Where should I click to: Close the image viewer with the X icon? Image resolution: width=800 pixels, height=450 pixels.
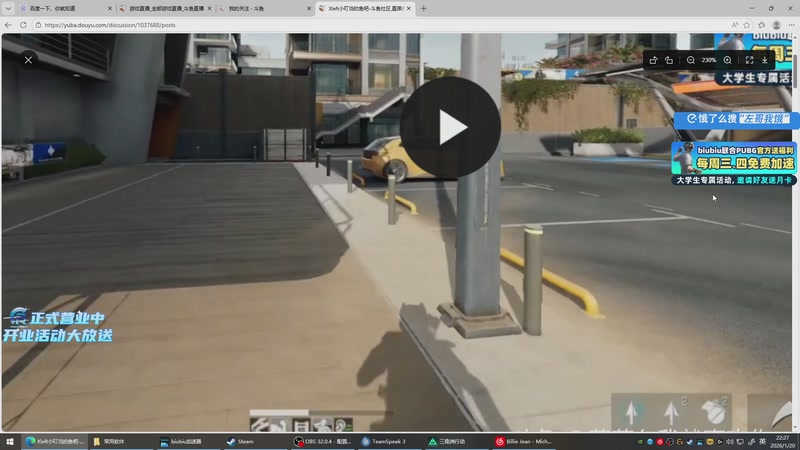coord(28,60)
